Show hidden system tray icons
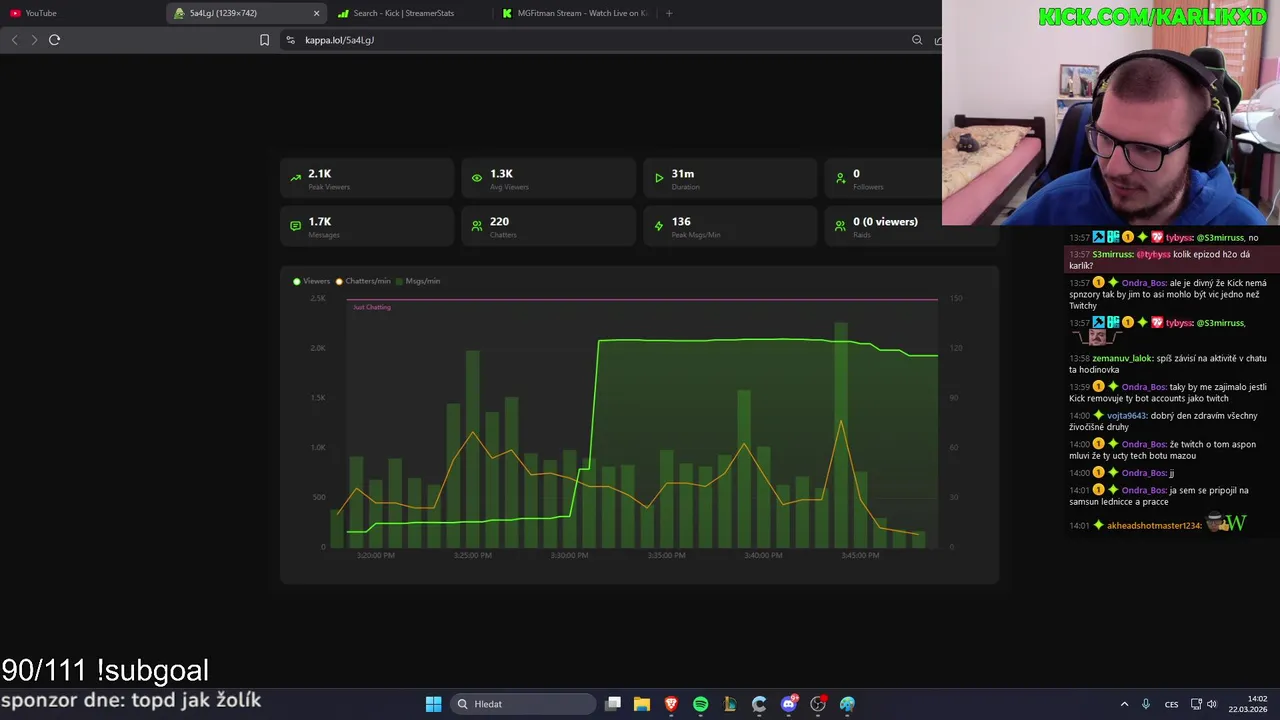 pos(1124,704)
